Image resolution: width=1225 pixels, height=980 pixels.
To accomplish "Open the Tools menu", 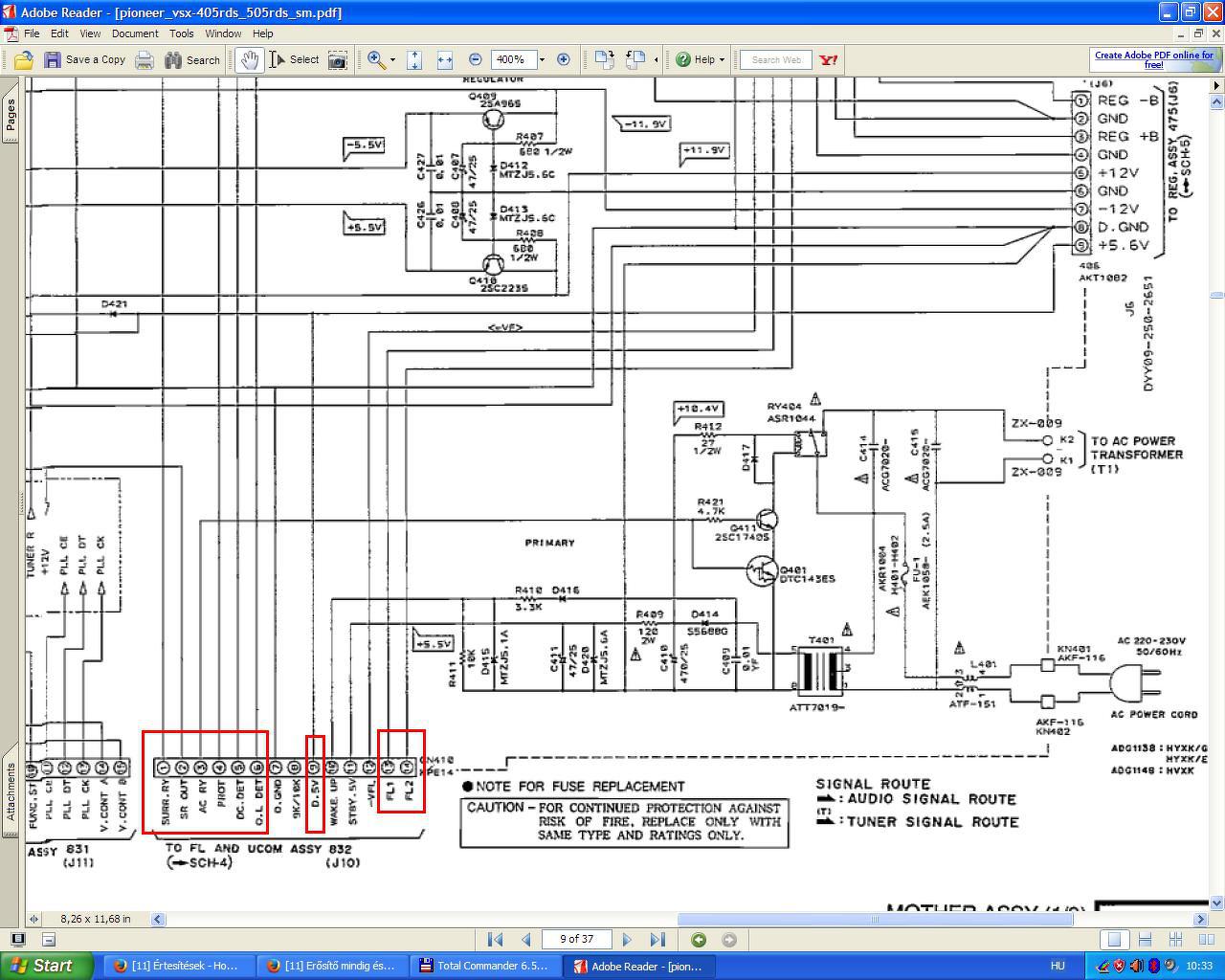I will [x=182, y=33].
